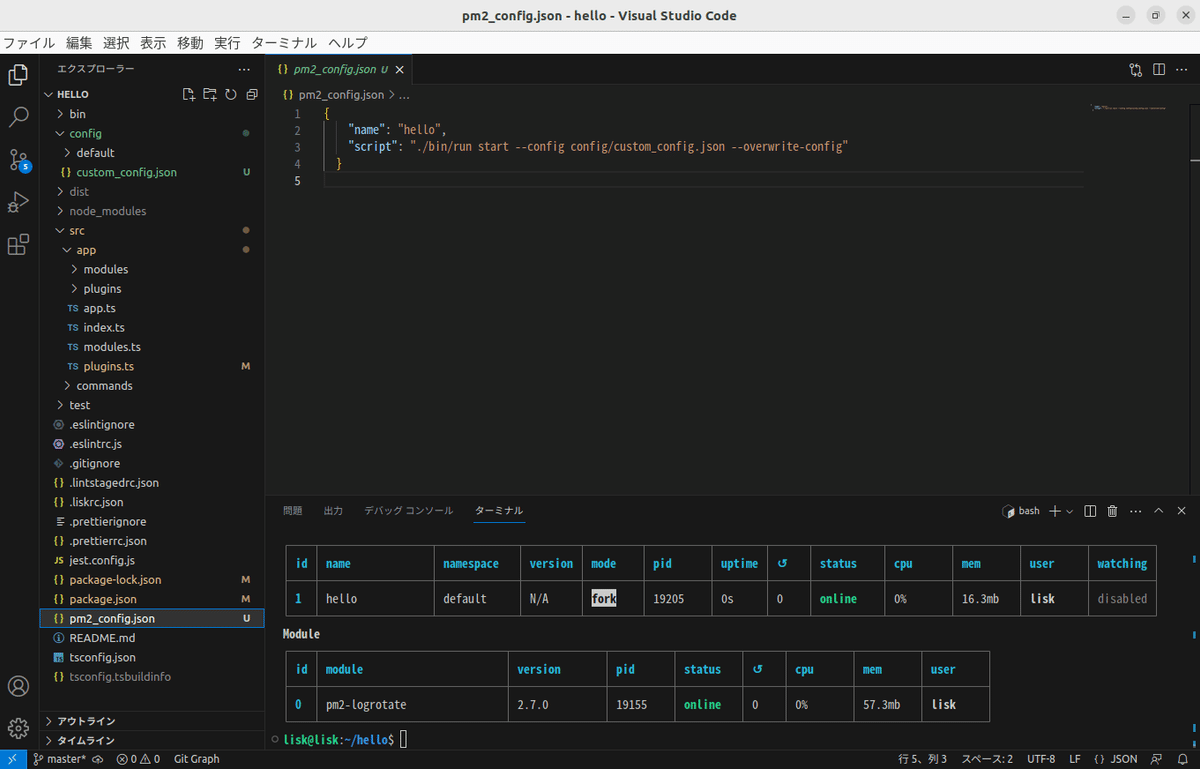The image size is (1200, 769).
Task: Open the Accounts menu in activity bar
Action: pyautogui.click(x=18, y=686)
